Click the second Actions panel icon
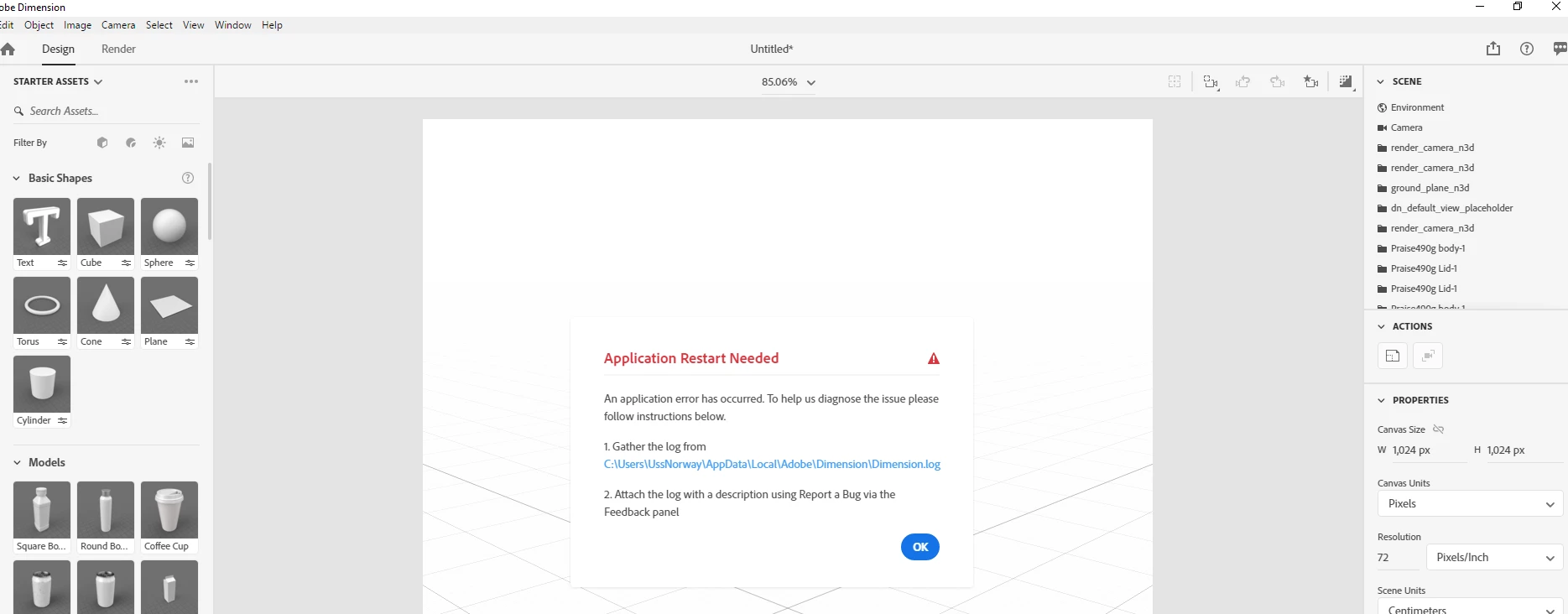Image resolution: width=1568 pixels, height=614 pixels. pyautogui.click(x=1428, y=356)
